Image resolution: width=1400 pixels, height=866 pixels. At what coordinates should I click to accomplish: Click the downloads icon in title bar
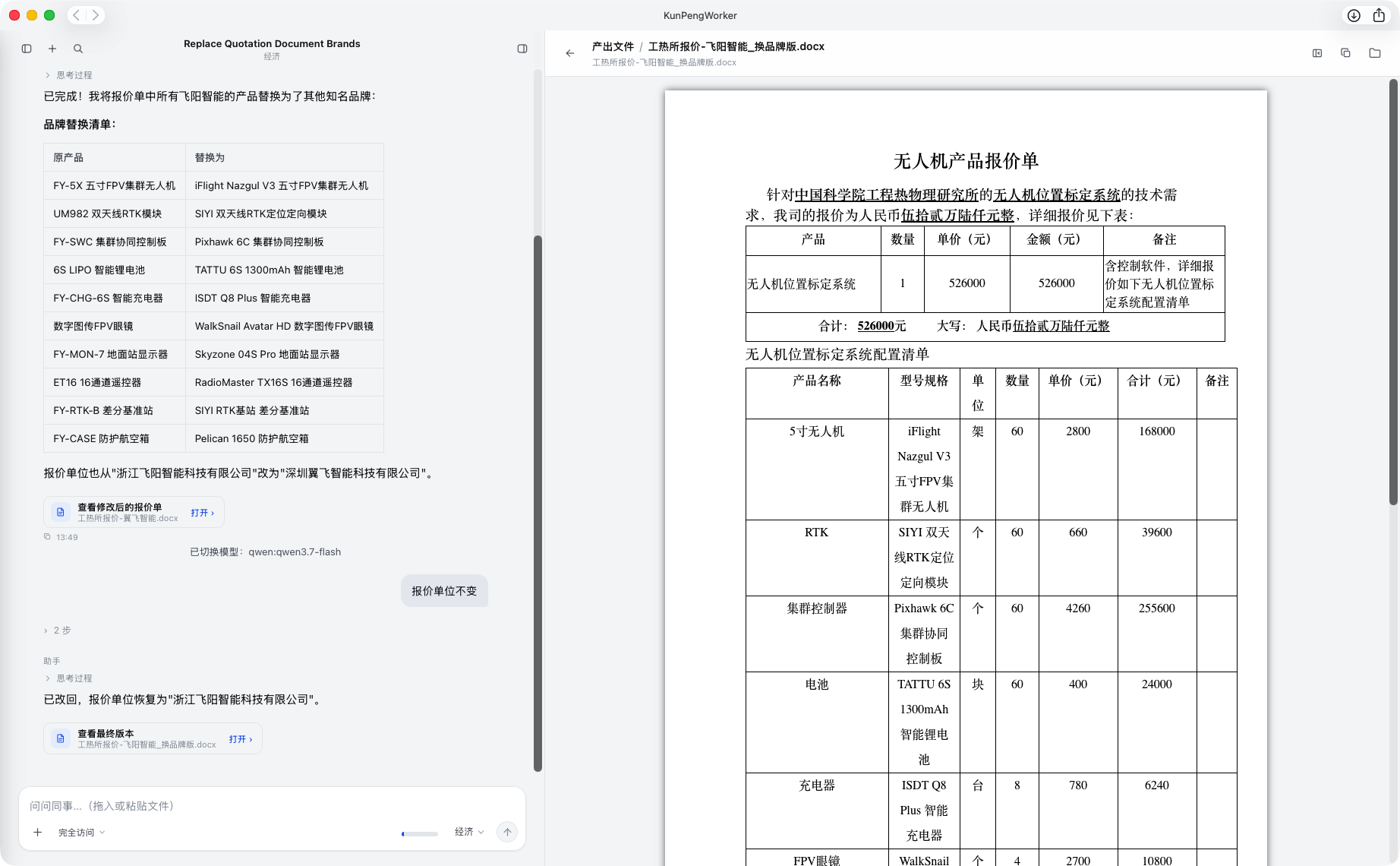click(x=1354, y=15)
